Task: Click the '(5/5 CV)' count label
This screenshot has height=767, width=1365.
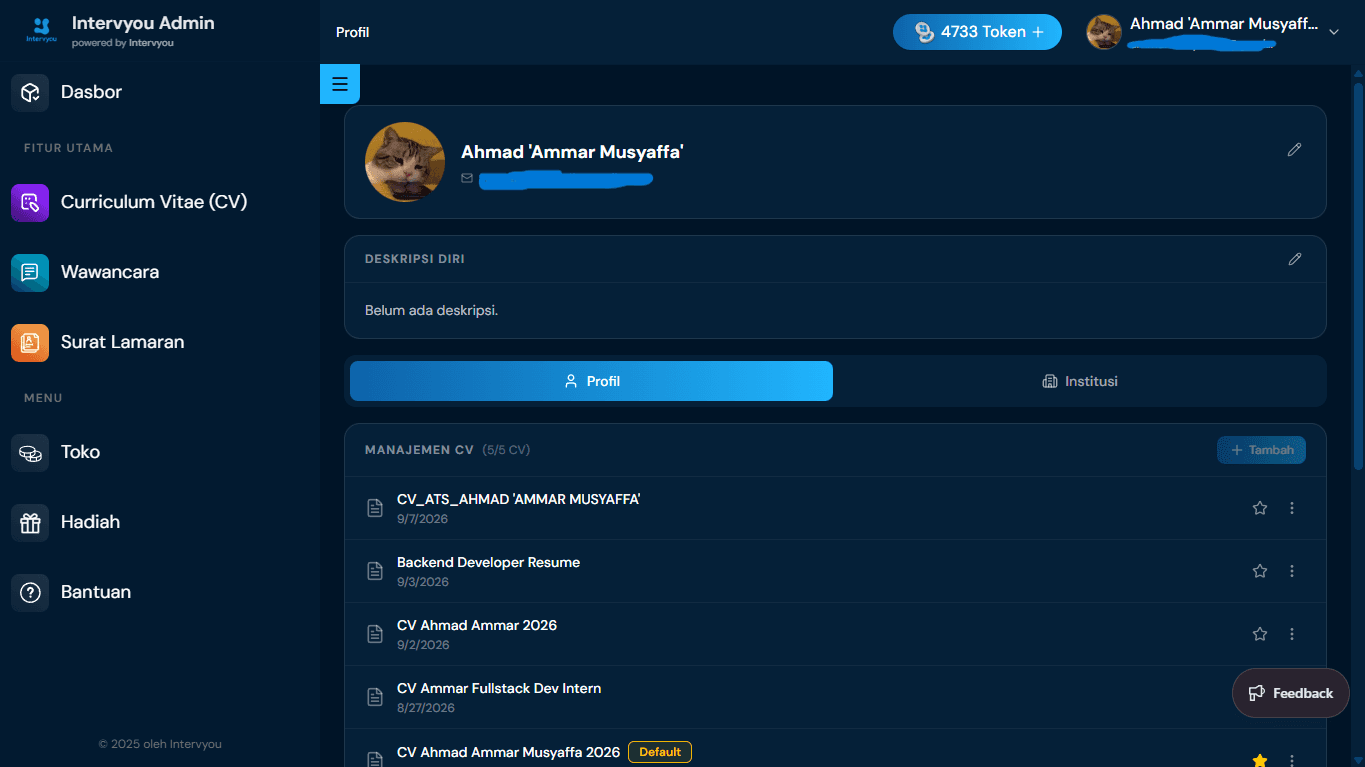Action: tap(506, 450)
